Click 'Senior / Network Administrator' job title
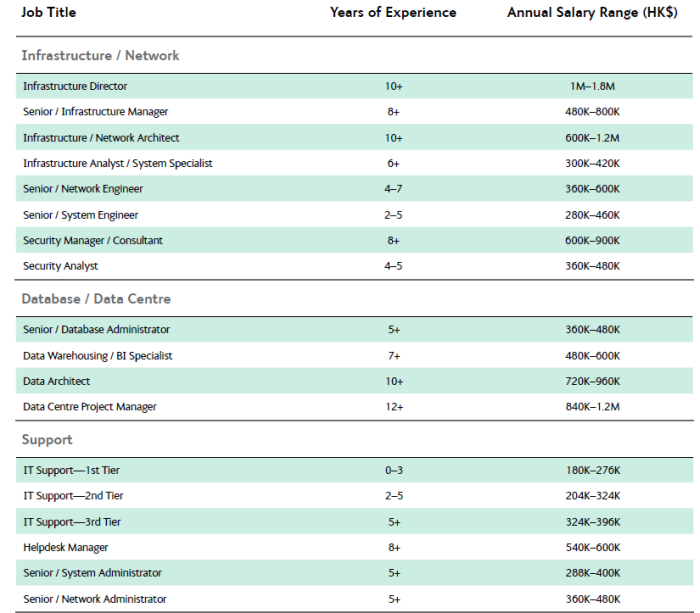700x613 pixels. point(95,599)
